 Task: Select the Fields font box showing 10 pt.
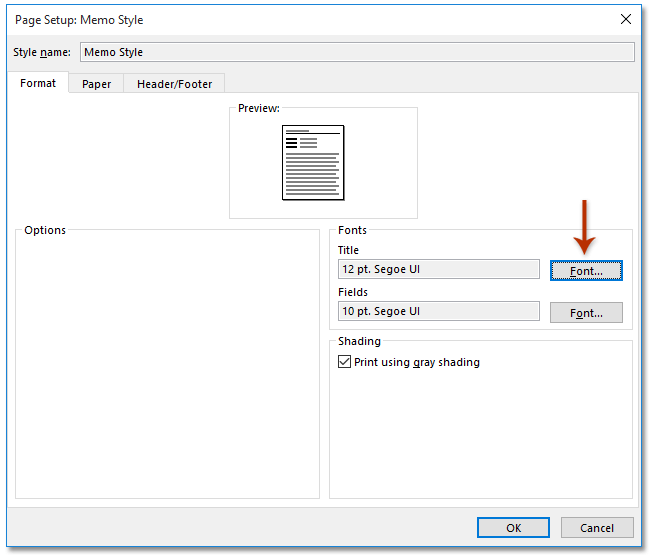tap(439, 311)
